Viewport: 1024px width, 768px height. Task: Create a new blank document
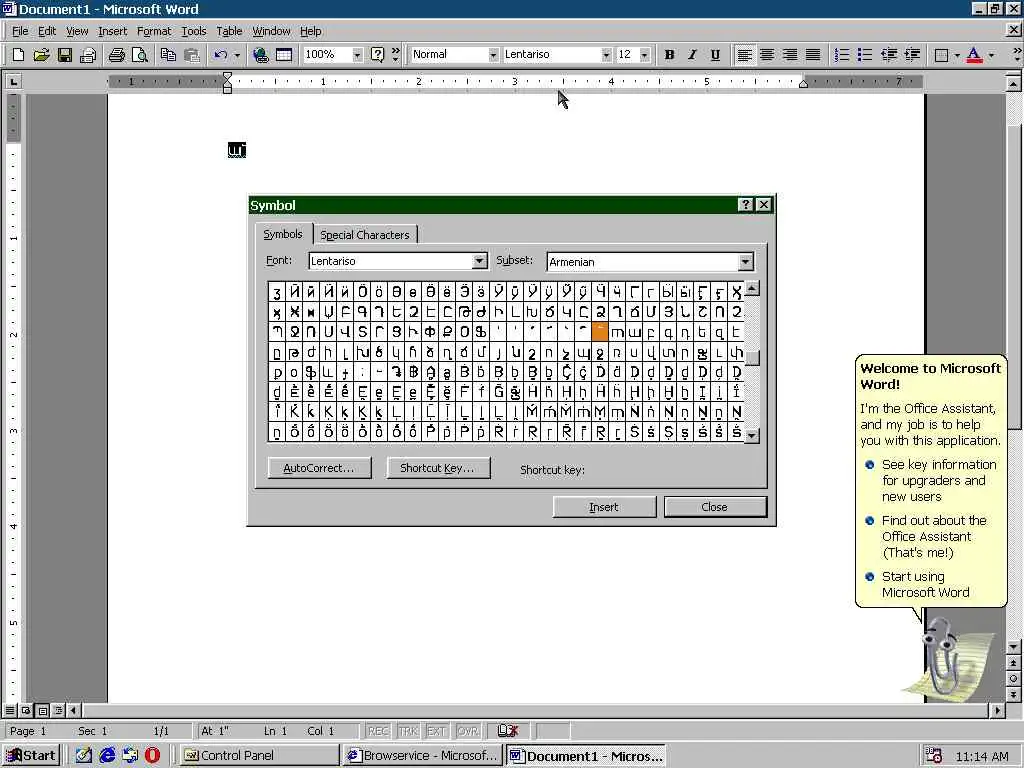(18, 55)
